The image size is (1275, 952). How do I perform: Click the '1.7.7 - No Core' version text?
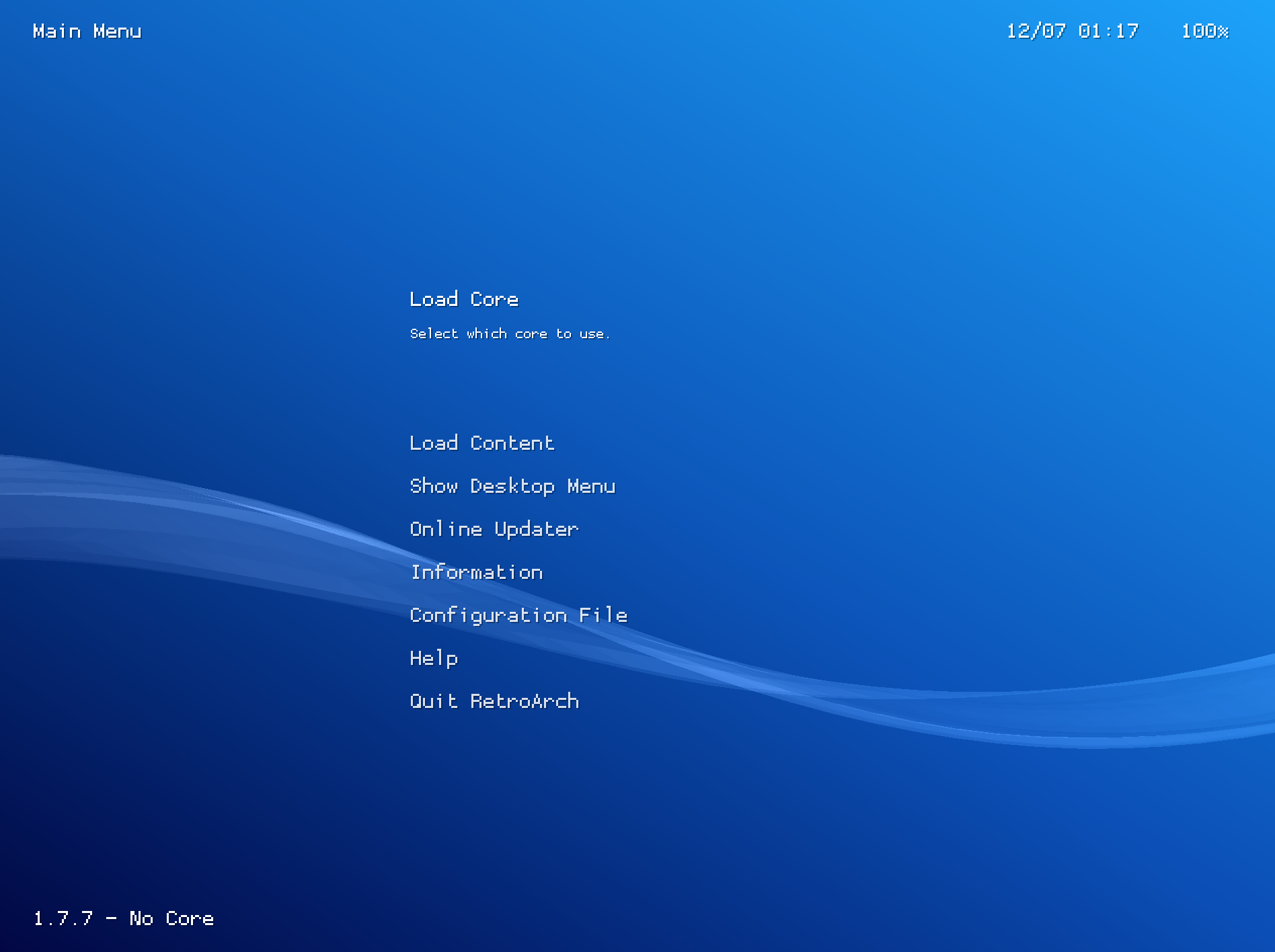(124, 918)
